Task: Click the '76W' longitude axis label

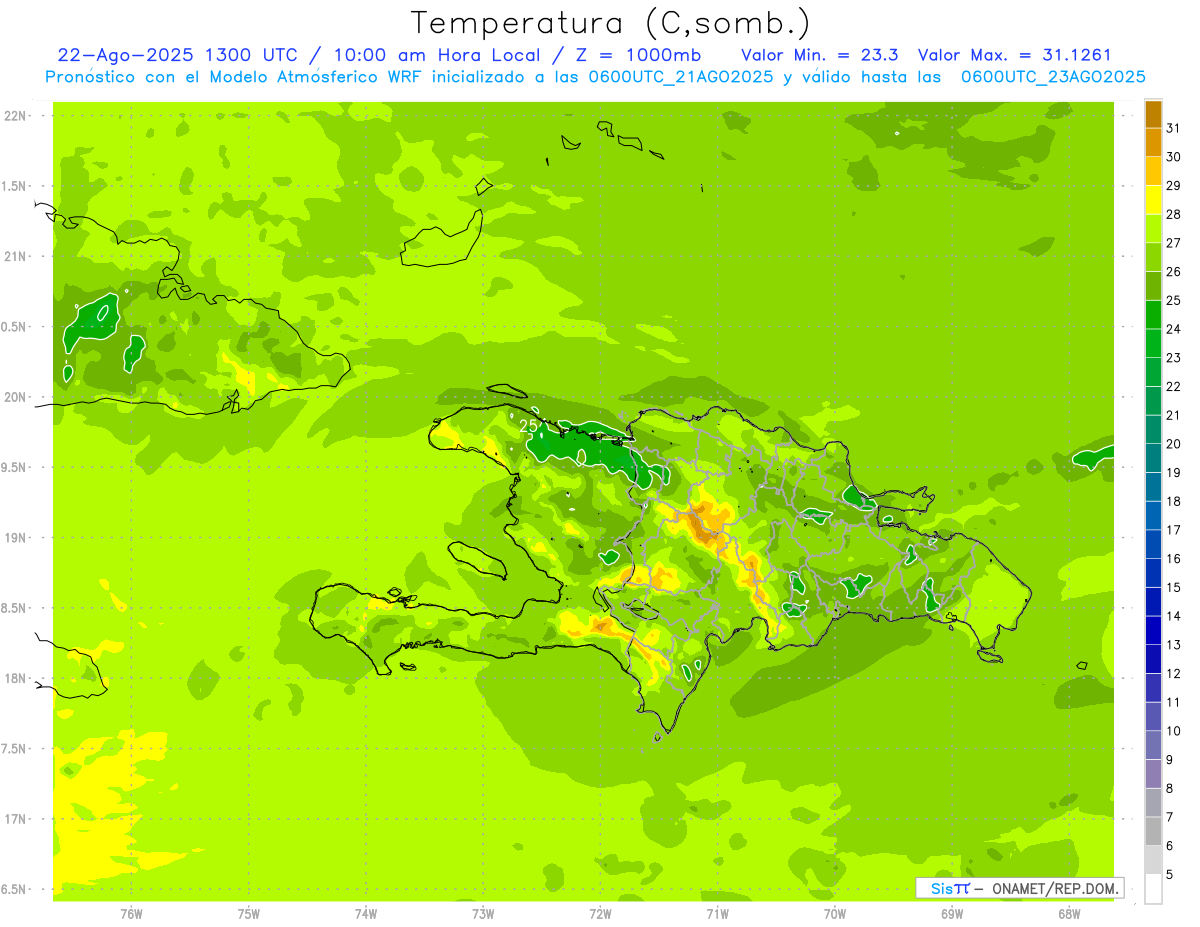Action: tap(131, 913)
